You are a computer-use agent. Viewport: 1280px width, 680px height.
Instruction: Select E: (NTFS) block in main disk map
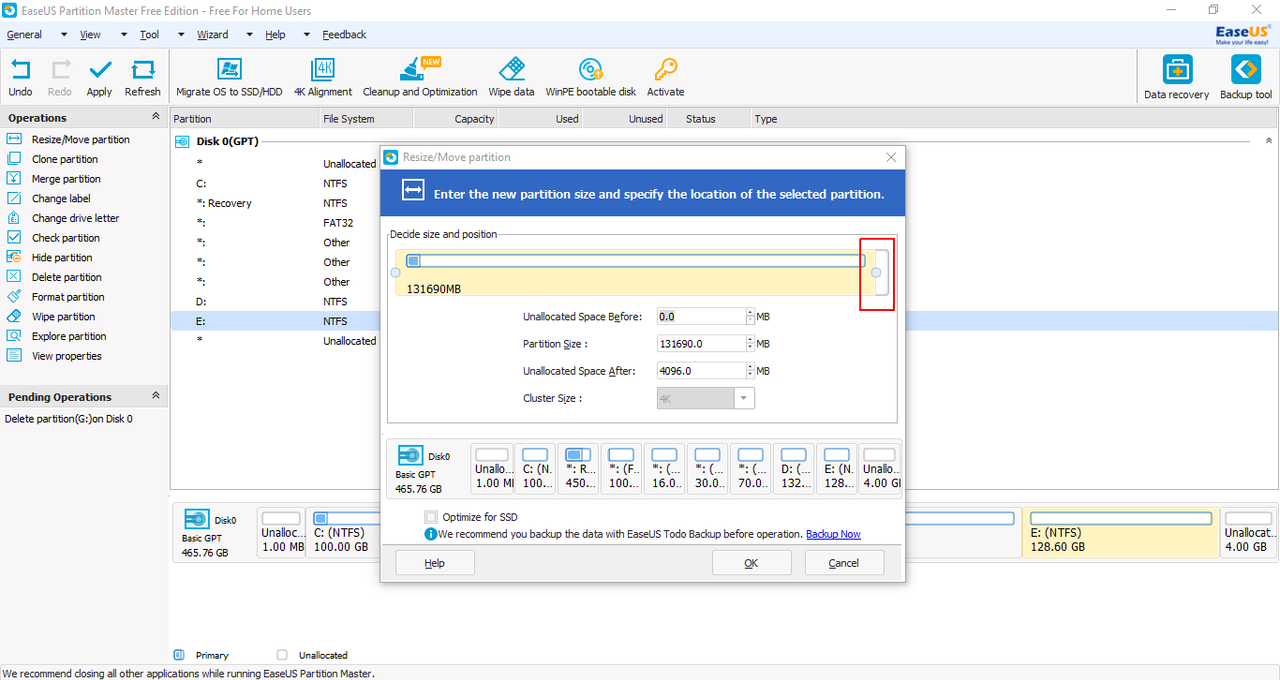pyautogui.click(x=1120, y=532)
